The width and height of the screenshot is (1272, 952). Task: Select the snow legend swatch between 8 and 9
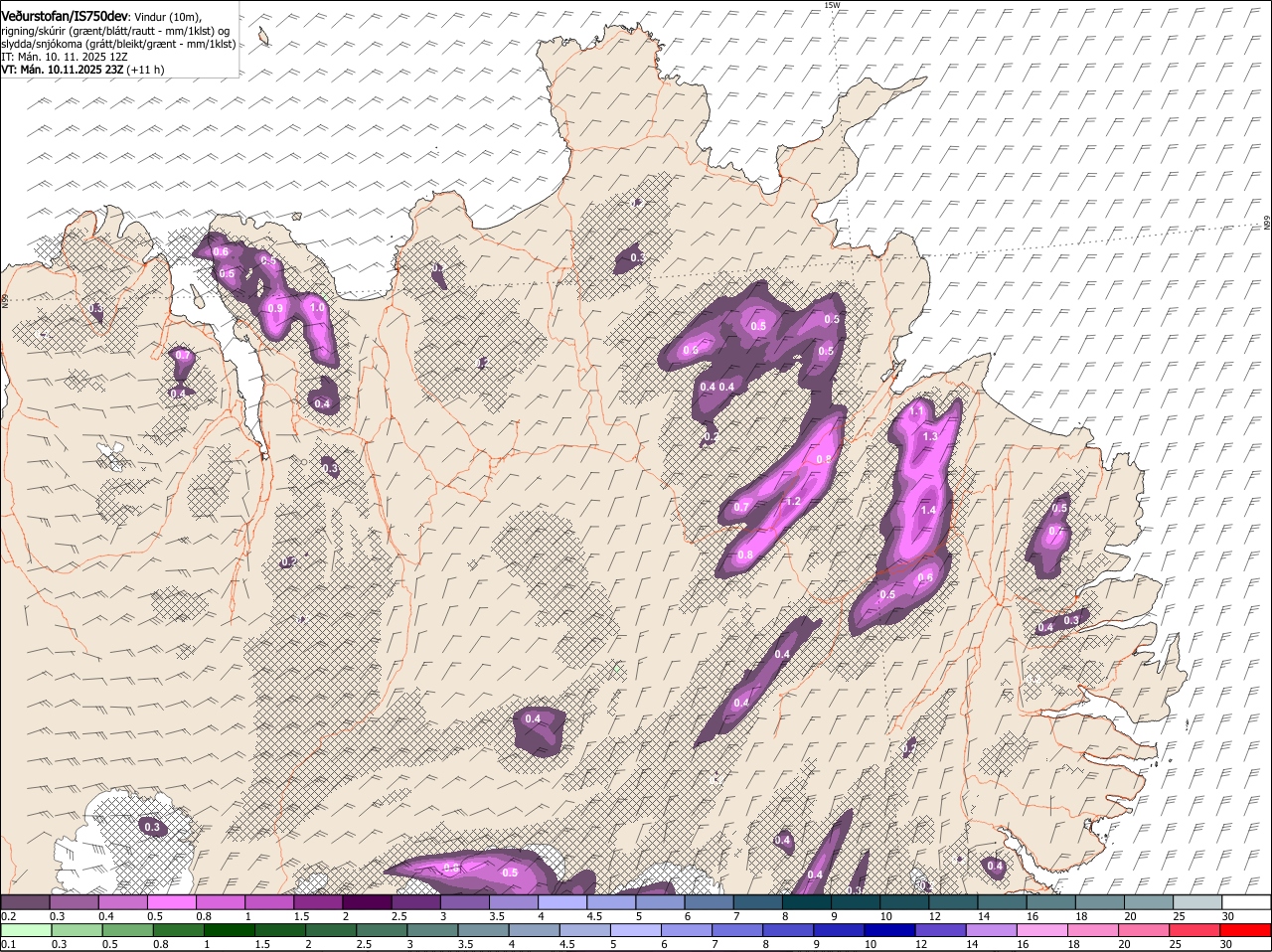pyautogui.click(x=807, y=902)
